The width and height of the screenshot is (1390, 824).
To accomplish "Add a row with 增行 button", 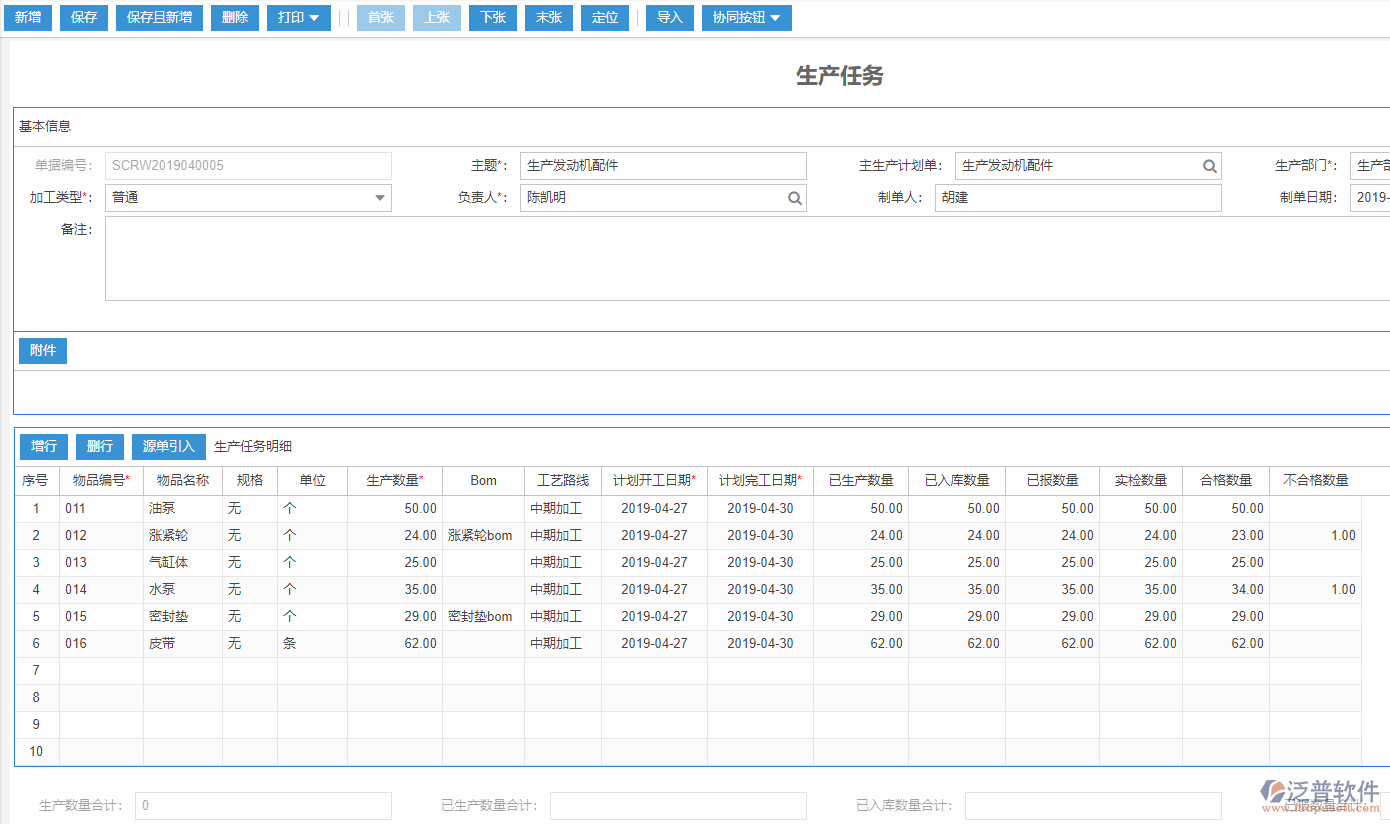I will pos(44,446).
